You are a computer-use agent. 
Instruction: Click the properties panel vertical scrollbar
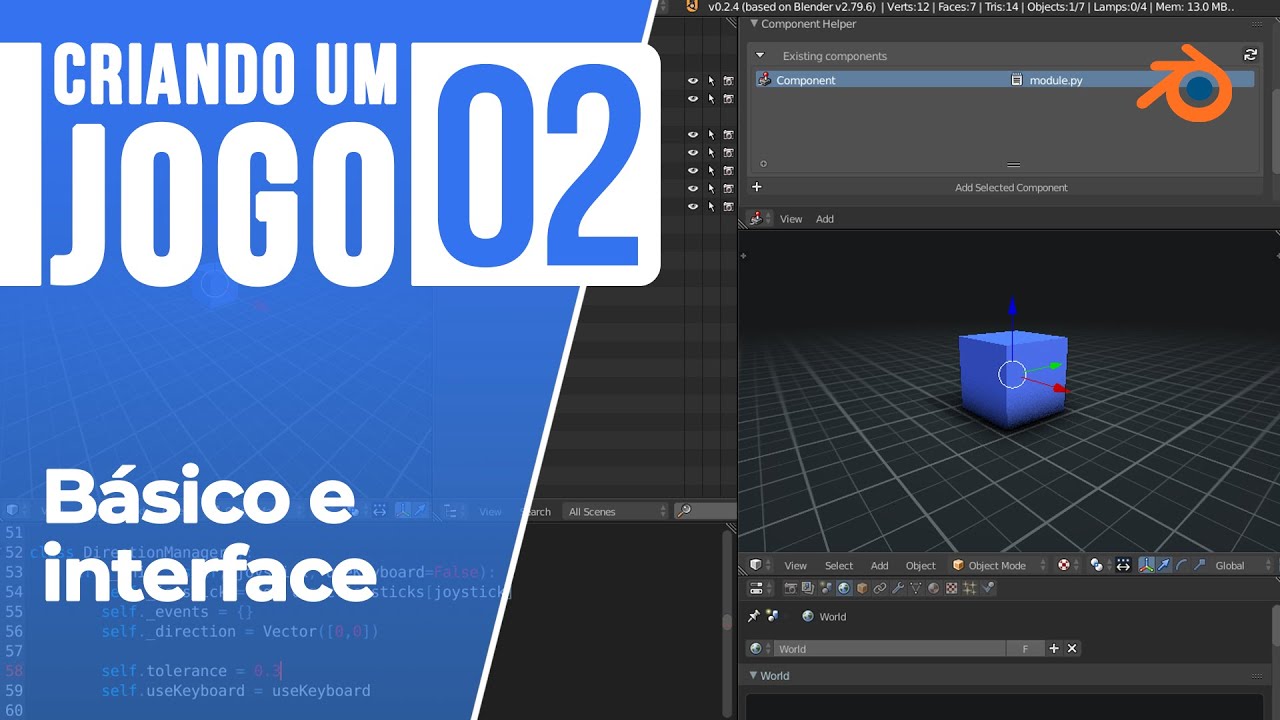pyautogui.click(x=1275, y=626)
